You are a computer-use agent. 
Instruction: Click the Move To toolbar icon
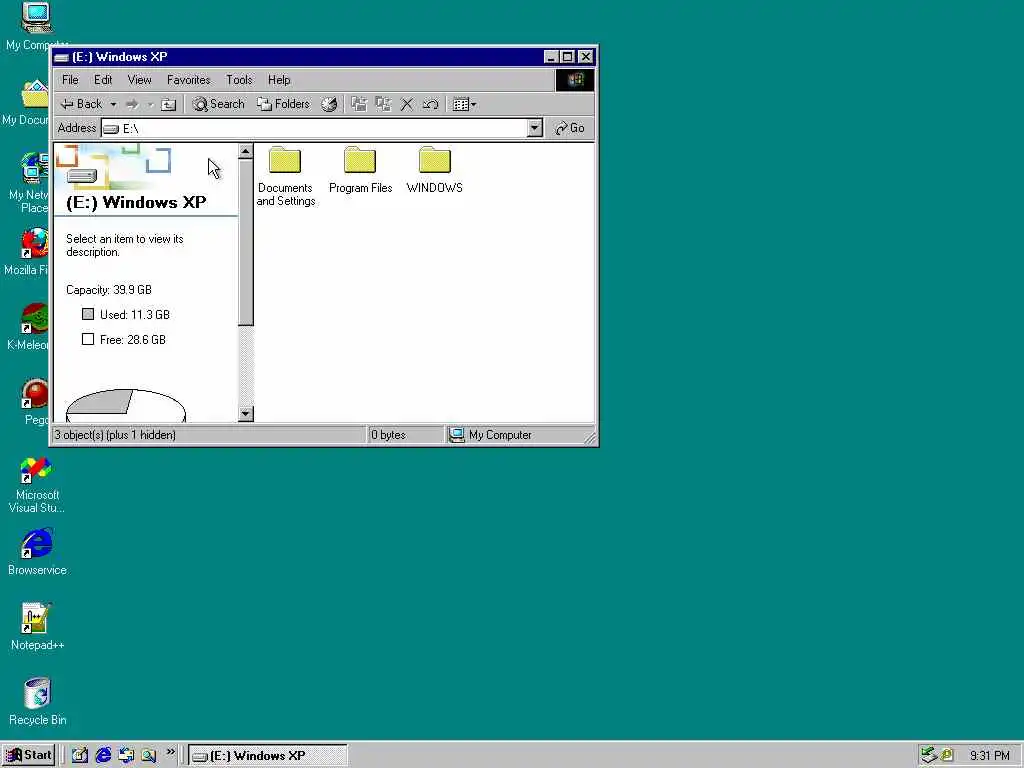point(359,104)
